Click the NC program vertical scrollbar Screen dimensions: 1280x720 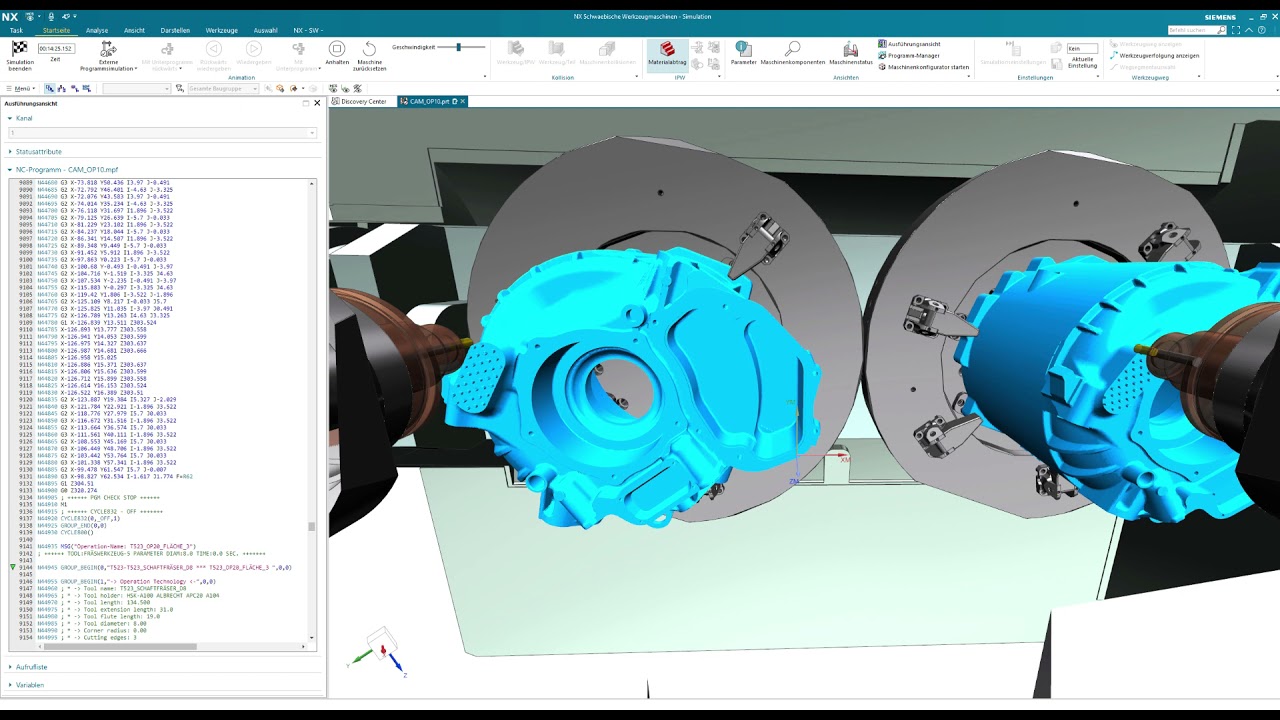(x=312, y=410)
